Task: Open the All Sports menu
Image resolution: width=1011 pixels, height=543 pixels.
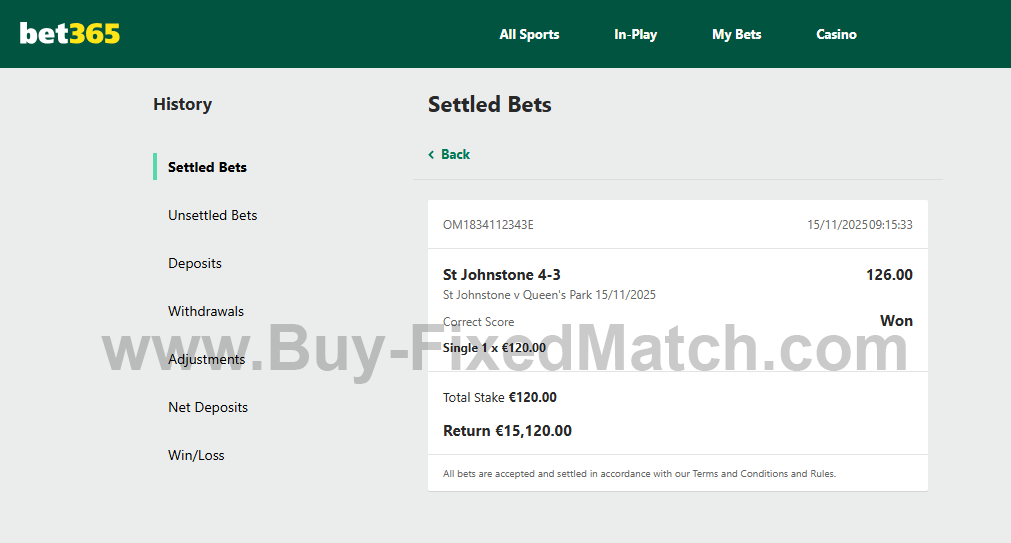Action: (529, 34)
